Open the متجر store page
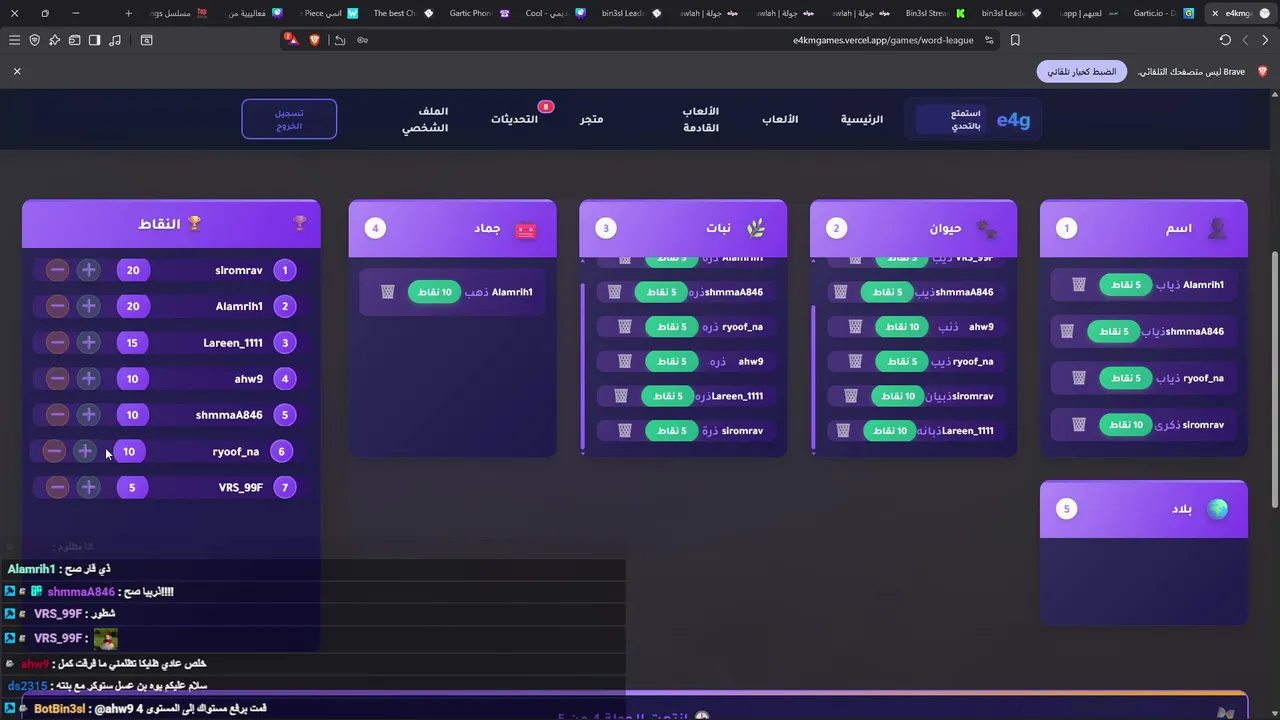The width and height of the screenshot is (1280, 720). pos(592,119)
